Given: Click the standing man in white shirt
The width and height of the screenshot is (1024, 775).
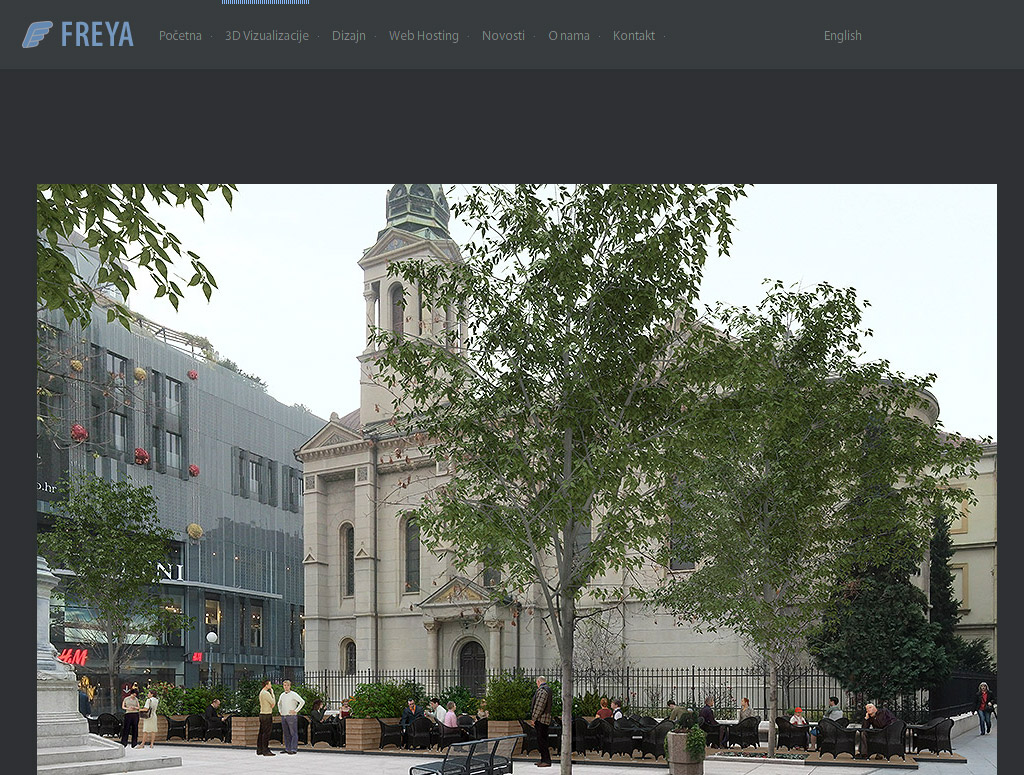Looking at the screenshot, I should [x=290, y=715].
